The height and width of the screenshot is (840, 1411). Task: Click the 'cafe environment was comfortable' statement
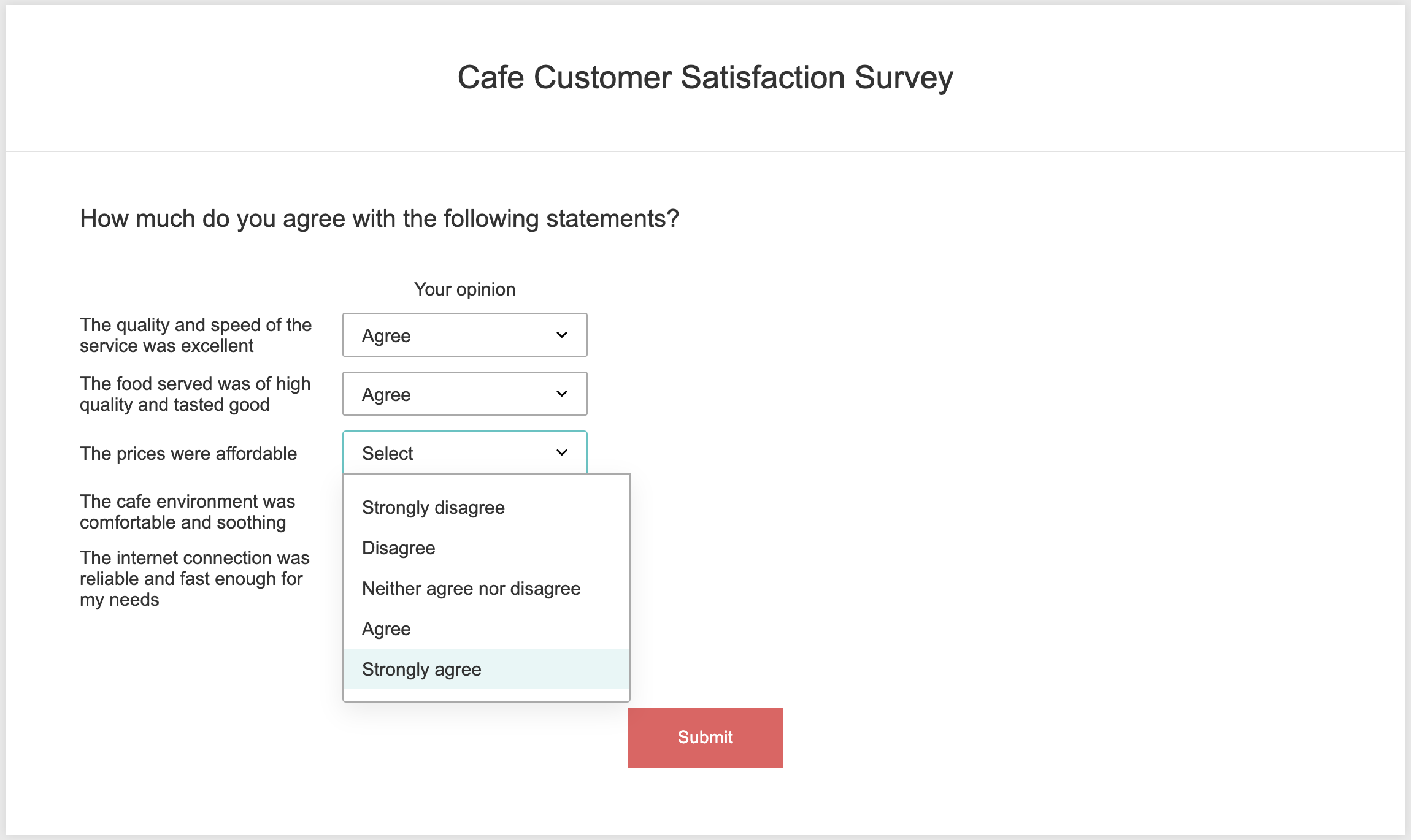click(187, 512)
